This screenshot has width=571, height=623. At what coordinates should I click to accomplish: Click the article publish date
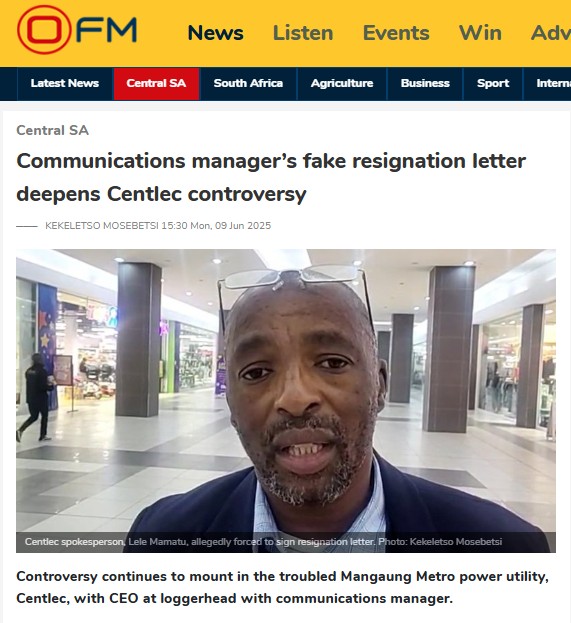(x=216, y=226)
